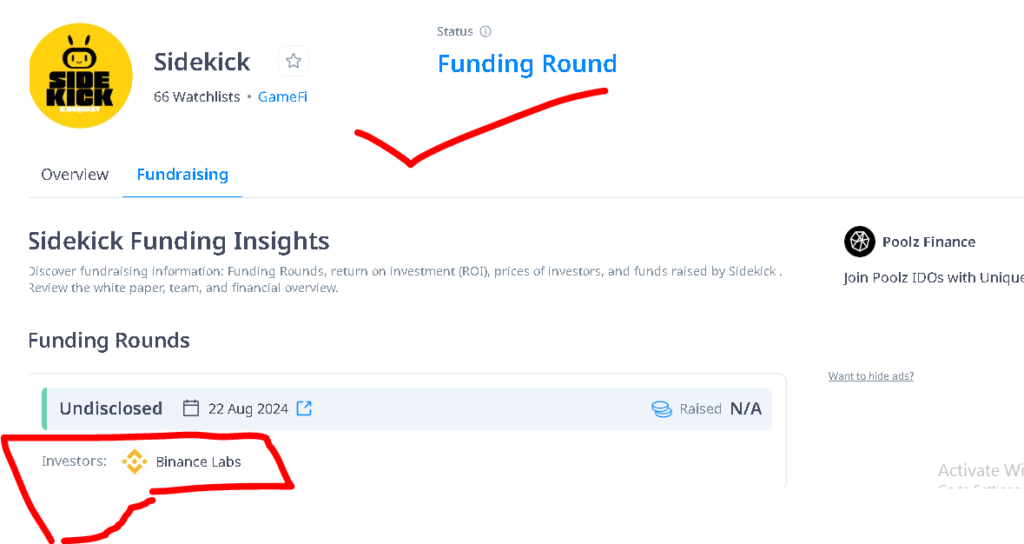Viewport: 1024px width, 544px height.
Task: Click the calendar icon in funding round
Action: tap(191, 408)
